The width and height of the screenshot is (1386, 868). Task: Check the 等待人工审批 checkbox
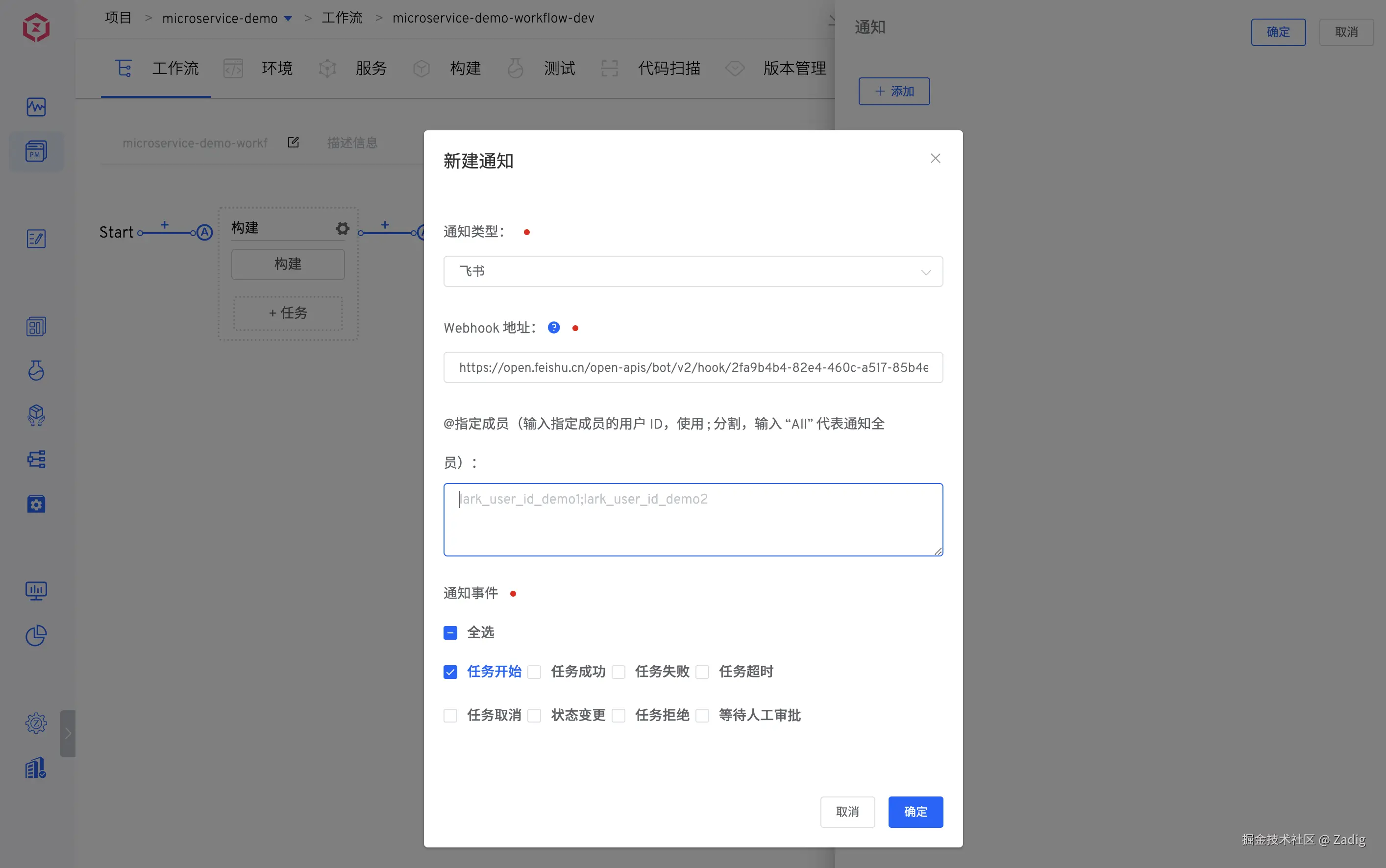tap(702, 715)
